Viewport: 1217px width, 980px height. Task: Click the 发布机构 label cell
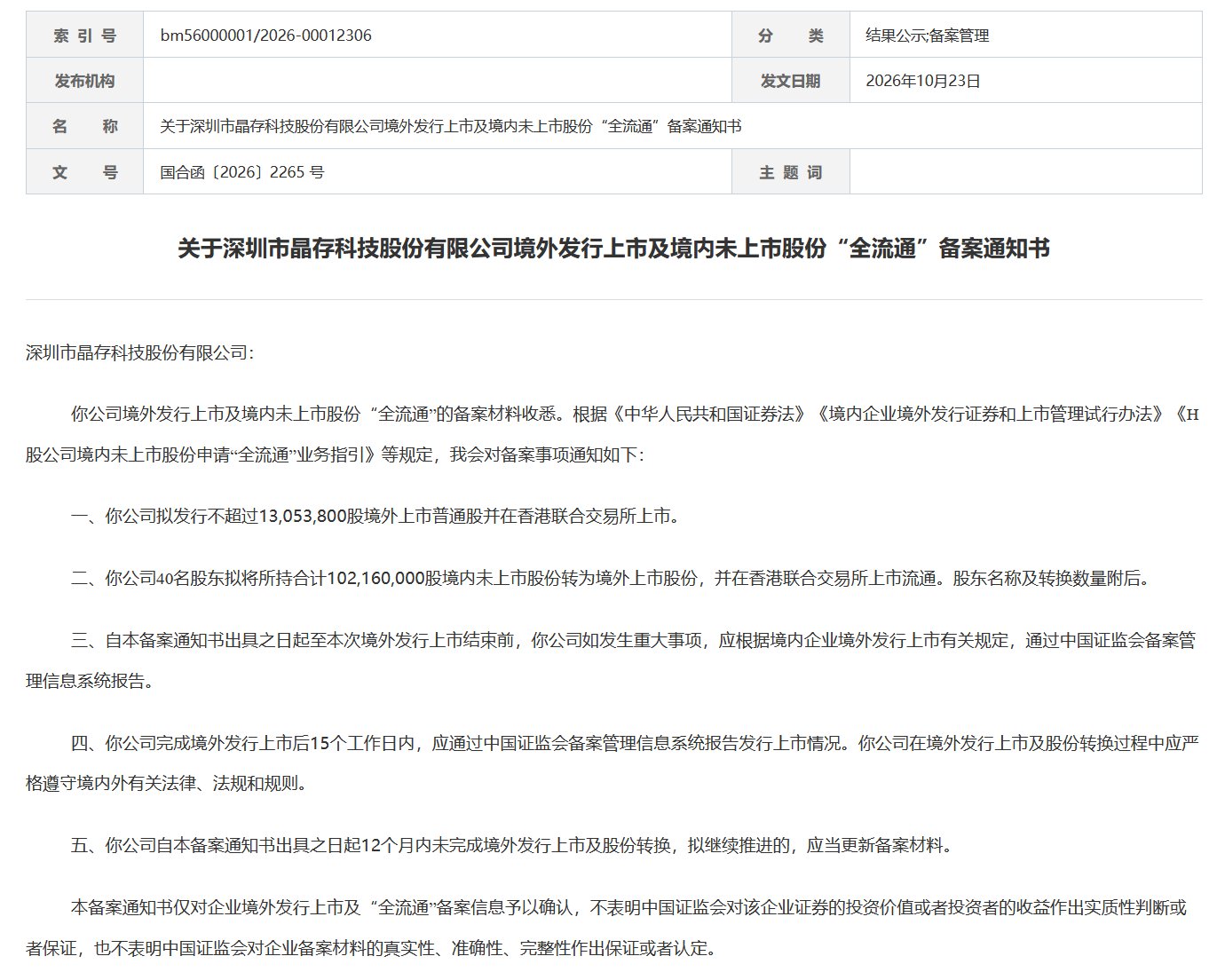tap(84, 81)
